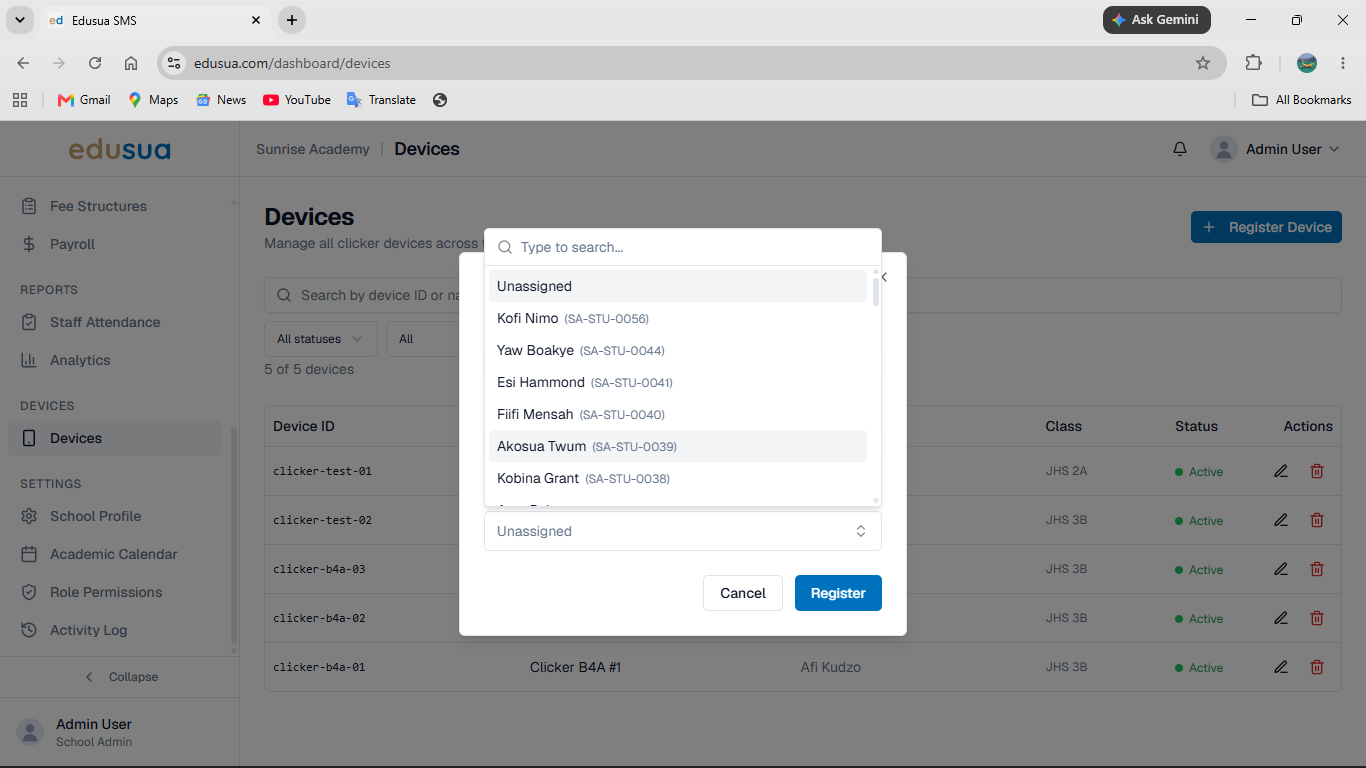Bookmark this page with star icon
Viewport: 1366px width, 768px height.
pos(1203,63)
